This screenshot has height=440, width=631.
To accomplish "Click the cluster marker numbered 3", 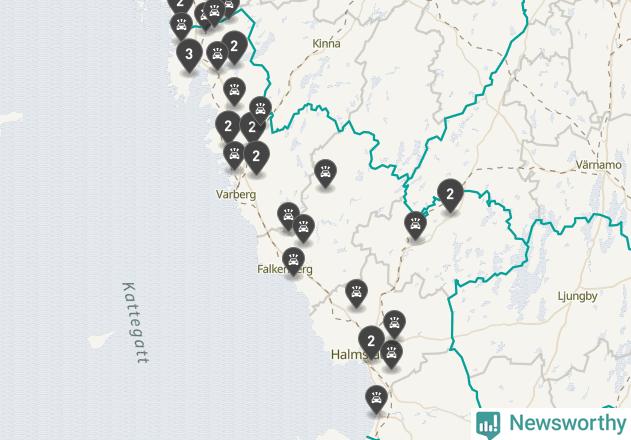I will pos(189,56).
